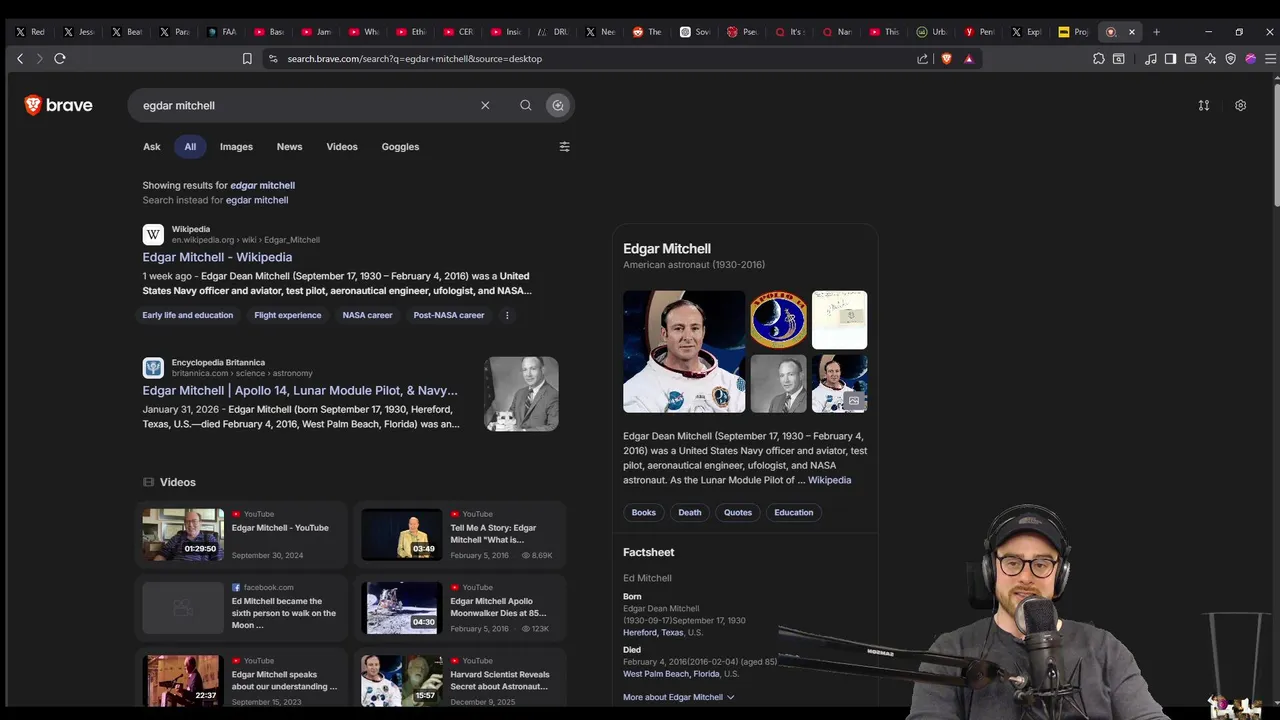Open the tab search icon in toolbar
This screenshot has width=1280, height=720.
1119,59
